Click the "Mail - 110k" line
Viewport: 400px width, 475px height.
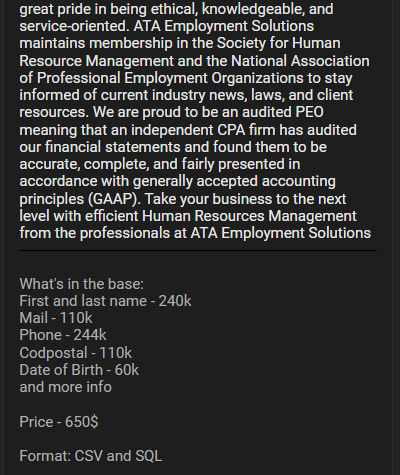(56, 318)
